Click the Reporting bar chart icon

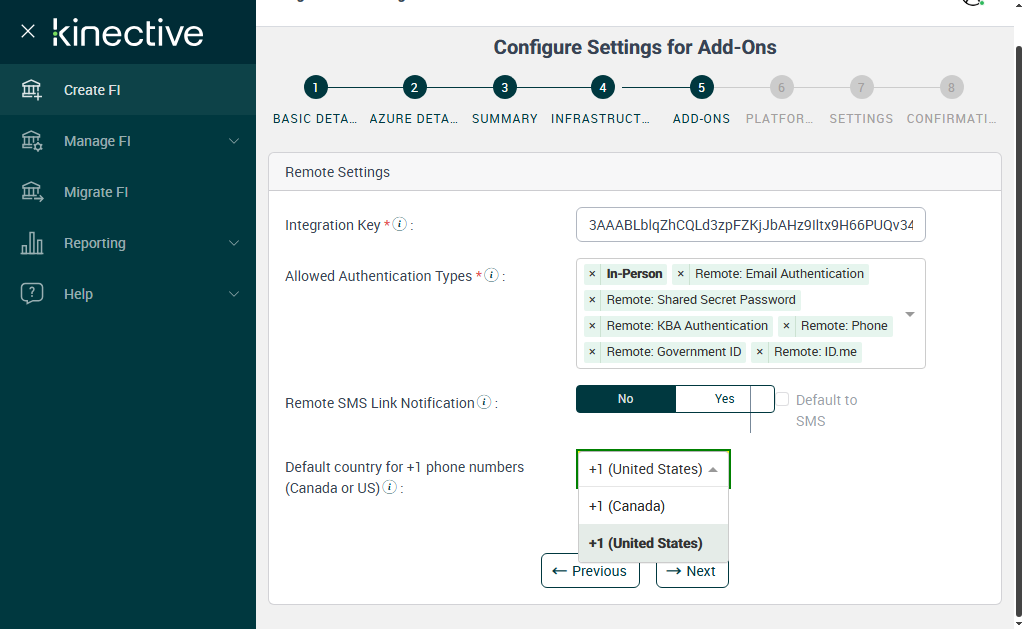click(x=32, y=243)
